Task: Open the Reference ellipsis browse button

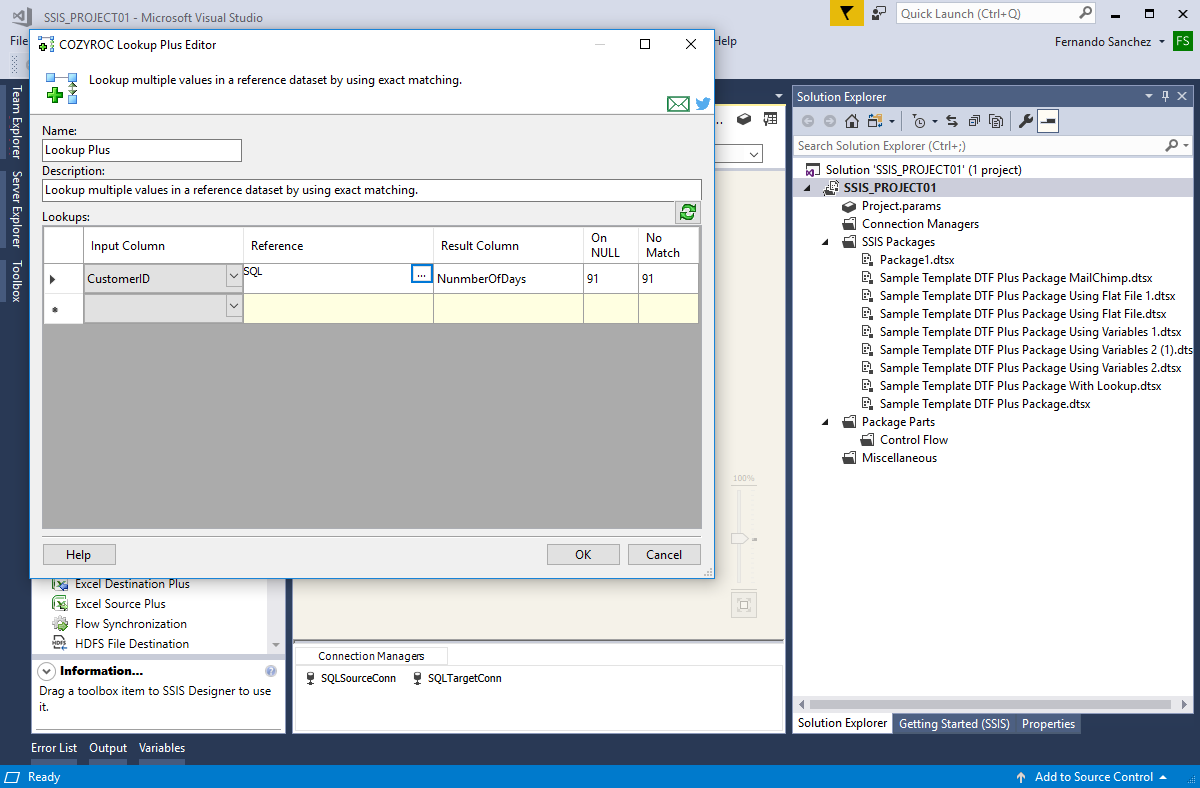Action: click(x=421, y=273)
